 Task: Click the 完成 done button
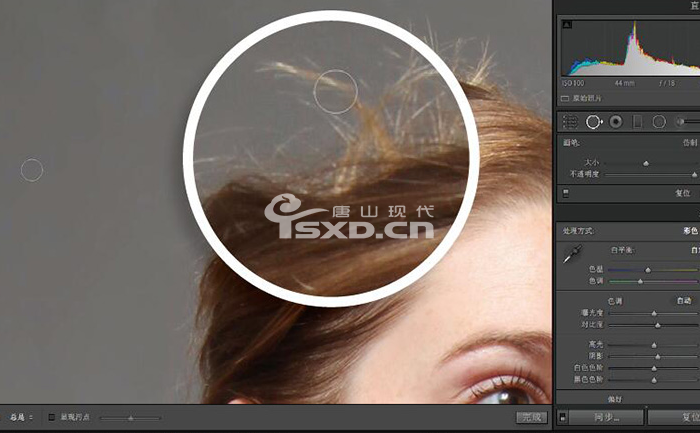coord(532,417)
